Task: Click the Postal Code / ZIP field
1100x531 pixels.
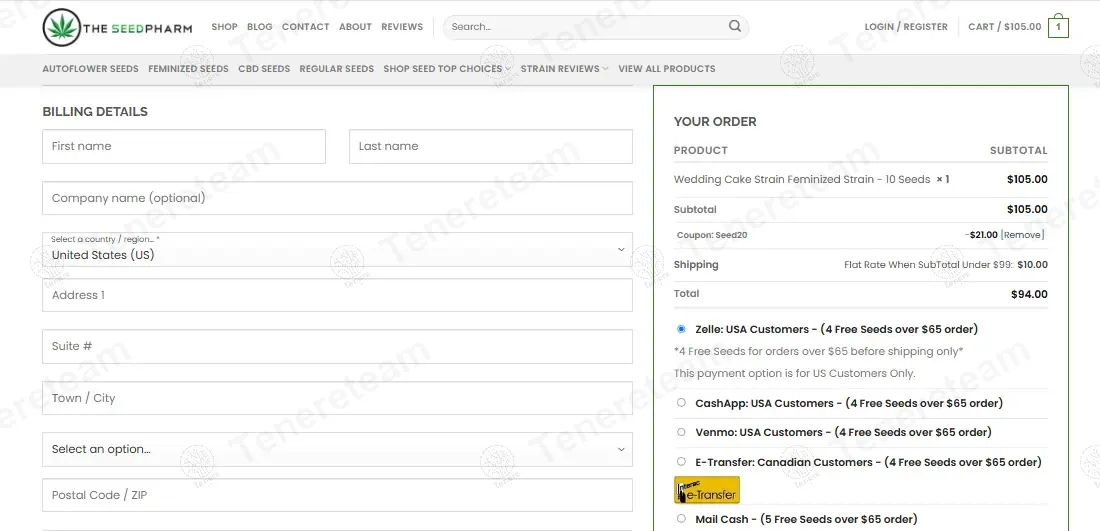Action: click(x=337, y=495)
